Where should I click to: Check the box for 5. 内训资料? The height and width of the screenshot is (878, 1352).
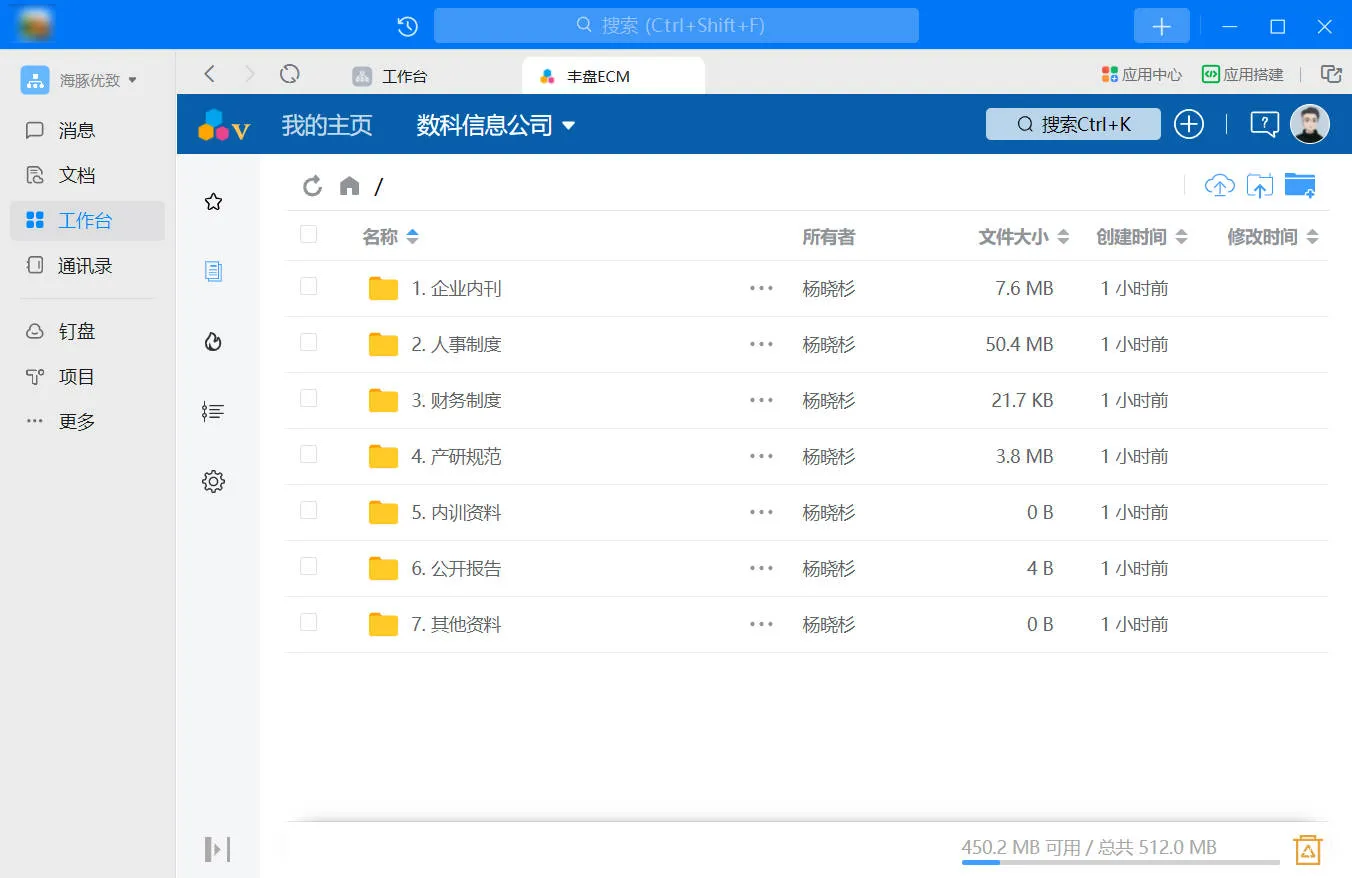click(308, 510)
